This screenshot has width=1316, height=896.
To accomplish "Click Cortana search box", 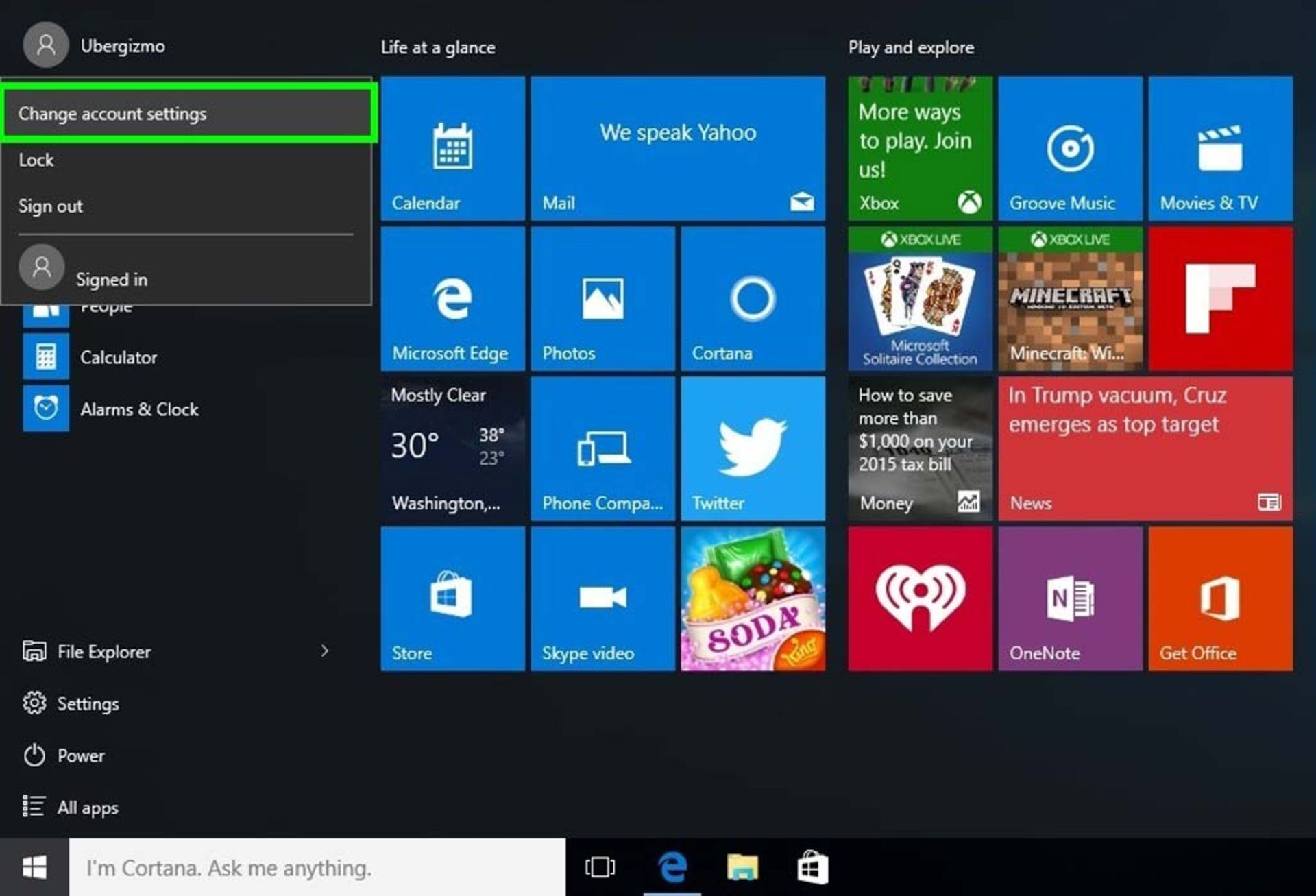I will coord(317,868).
